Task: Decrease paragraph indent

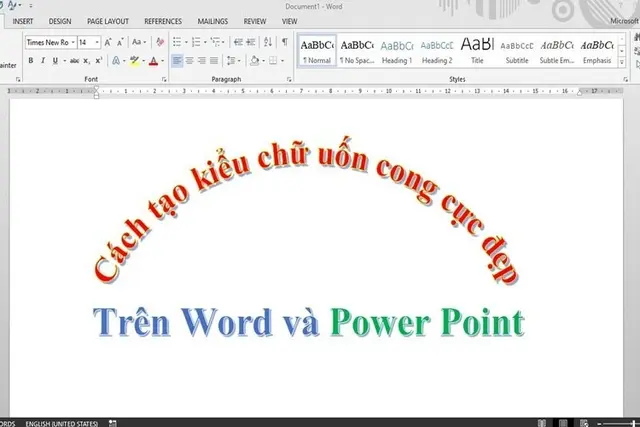Action: point(238,42)
